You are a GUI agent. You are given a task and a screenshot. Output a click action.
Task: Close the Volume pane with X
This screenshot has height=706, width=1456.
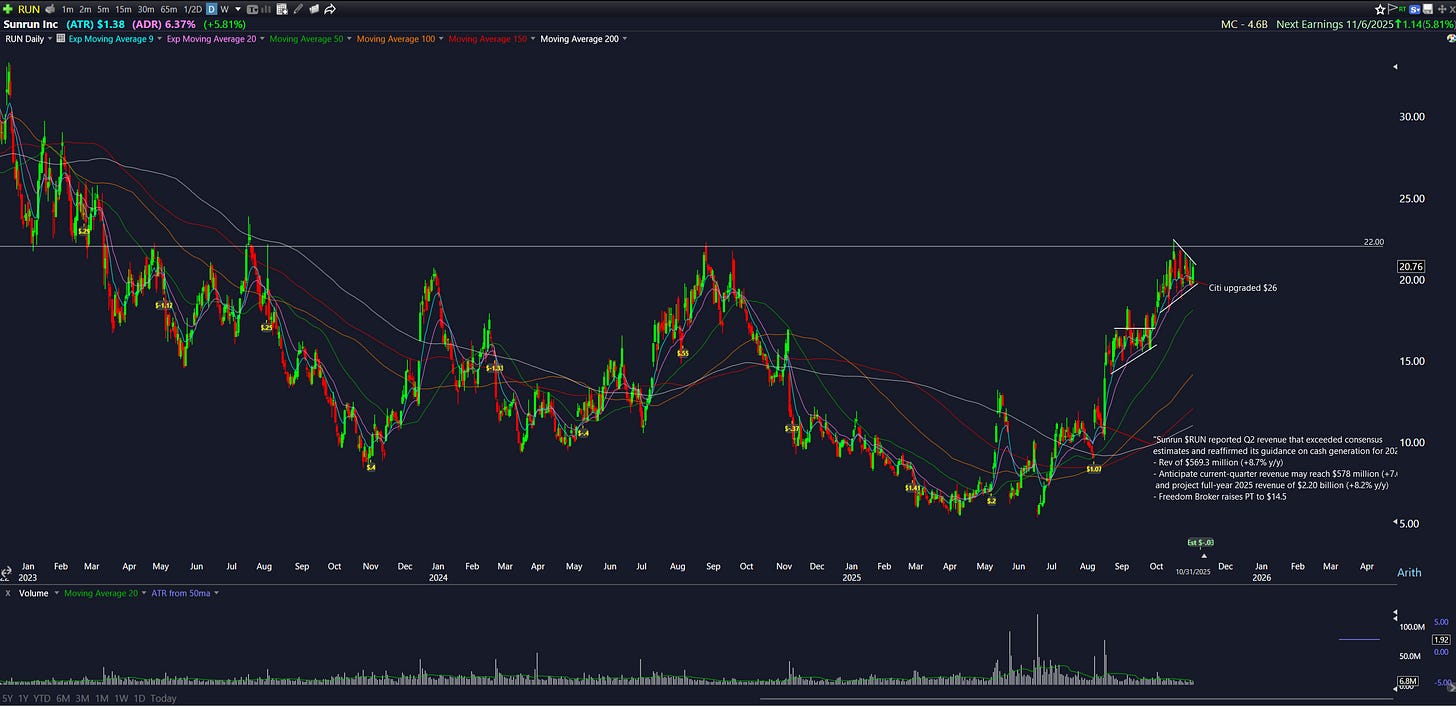coord(8,593)
